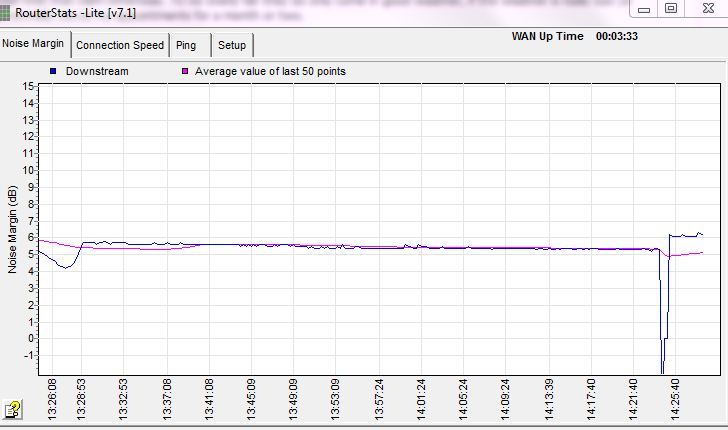The width and height of the screenshot is (728, 430).
Task: Click the 15 value on the dB axis
Action: tap(28, 86)
